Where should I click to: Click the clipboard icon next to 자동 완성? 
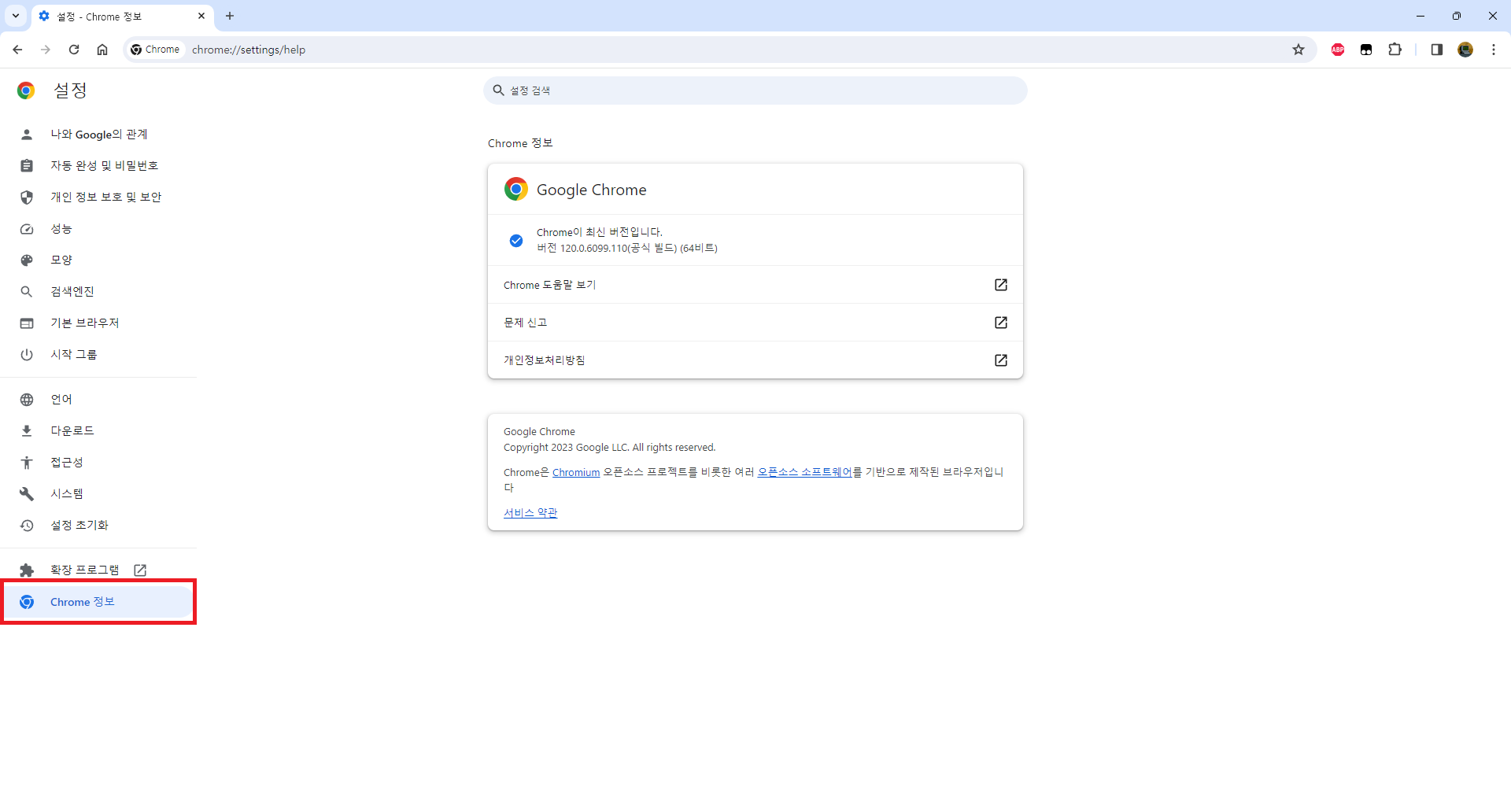[x=27, y=166]
